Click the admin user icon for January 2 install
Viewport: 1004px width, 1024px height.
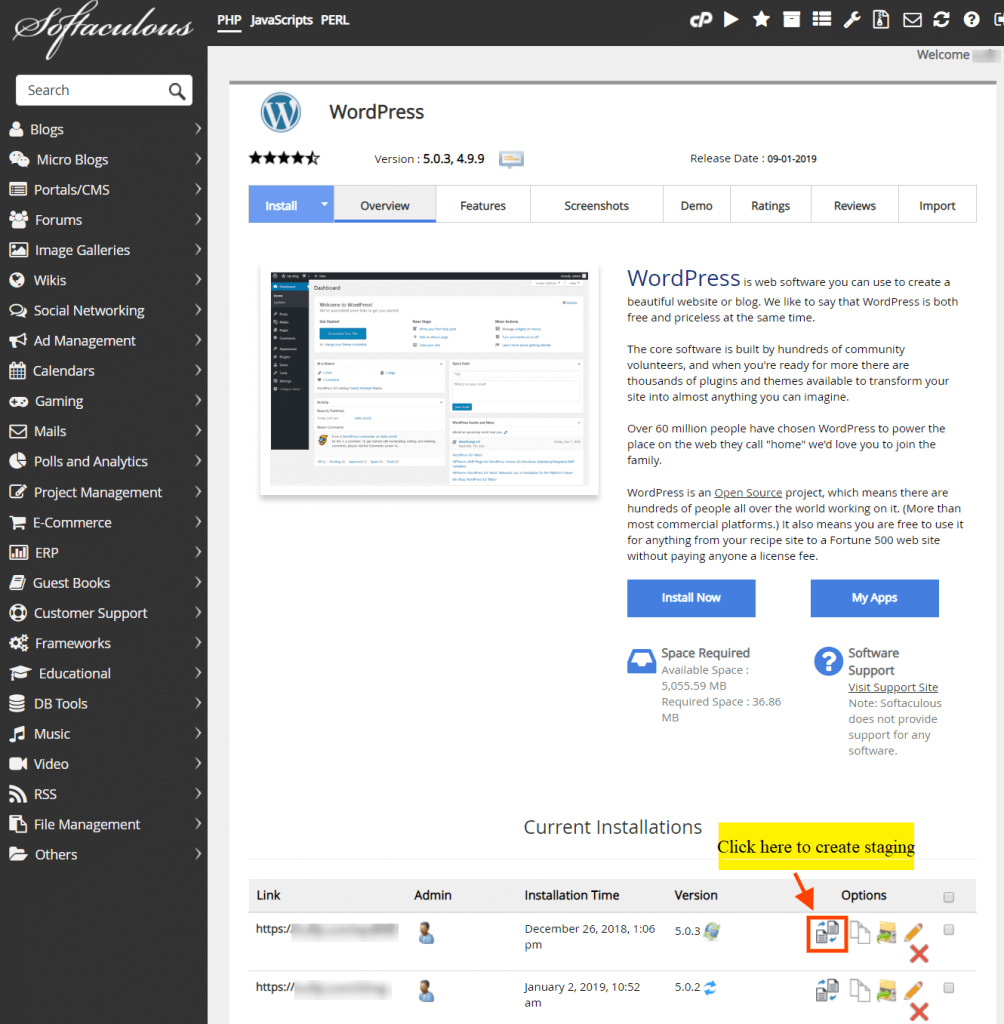coord(427,991)
